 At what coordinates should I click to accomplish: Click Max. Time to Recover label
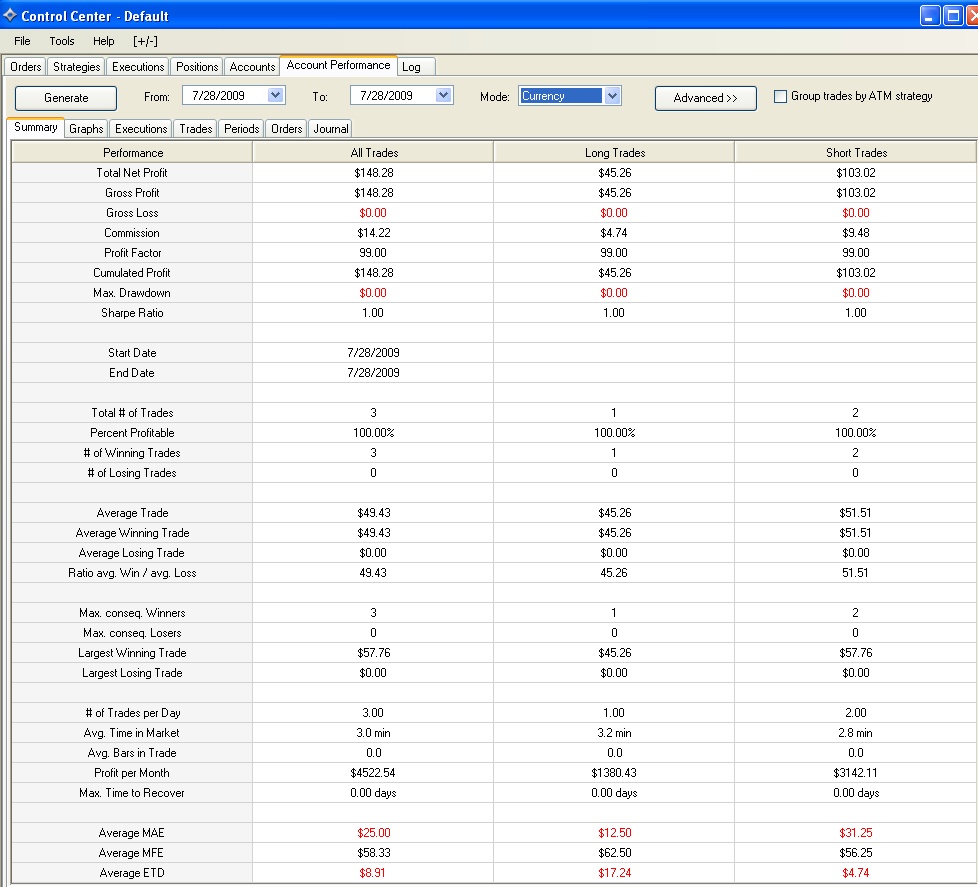point(132,793)
